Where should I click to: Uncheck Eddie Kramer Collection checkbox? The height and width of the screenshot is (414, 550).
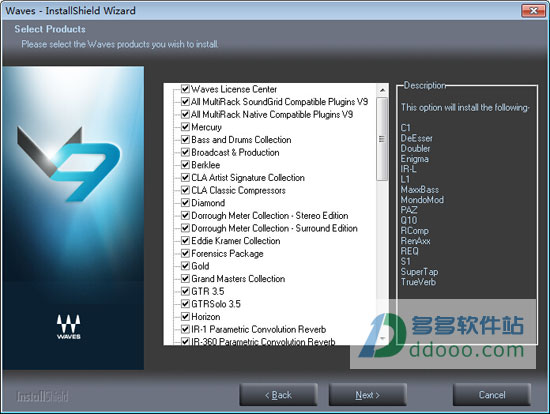click(x=185, y=240)
